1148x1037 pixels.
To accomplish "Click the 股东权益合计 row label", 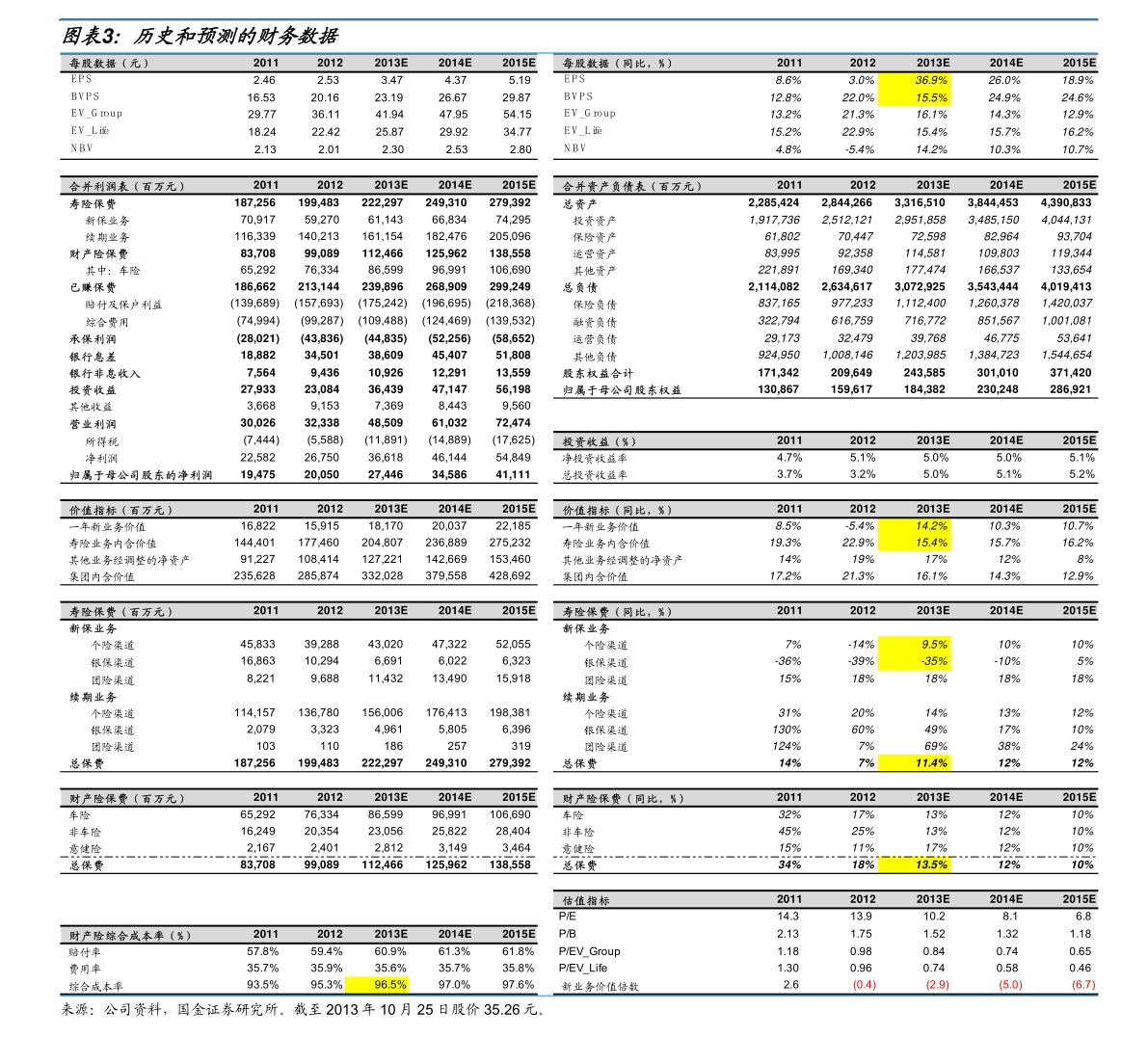I will [x=598, y=373].
